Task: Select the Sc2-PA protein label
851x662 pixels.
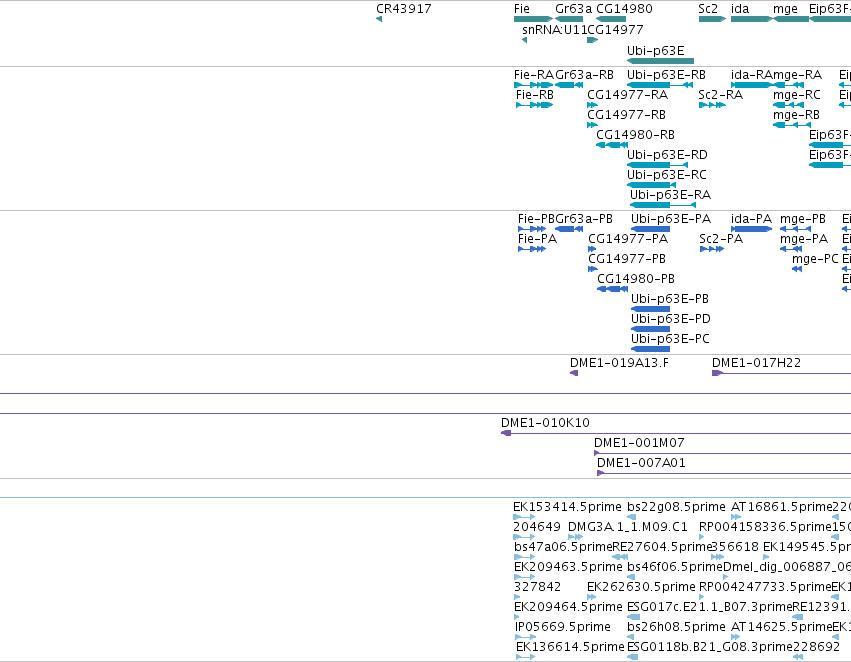Action: (x=721, y=239)
